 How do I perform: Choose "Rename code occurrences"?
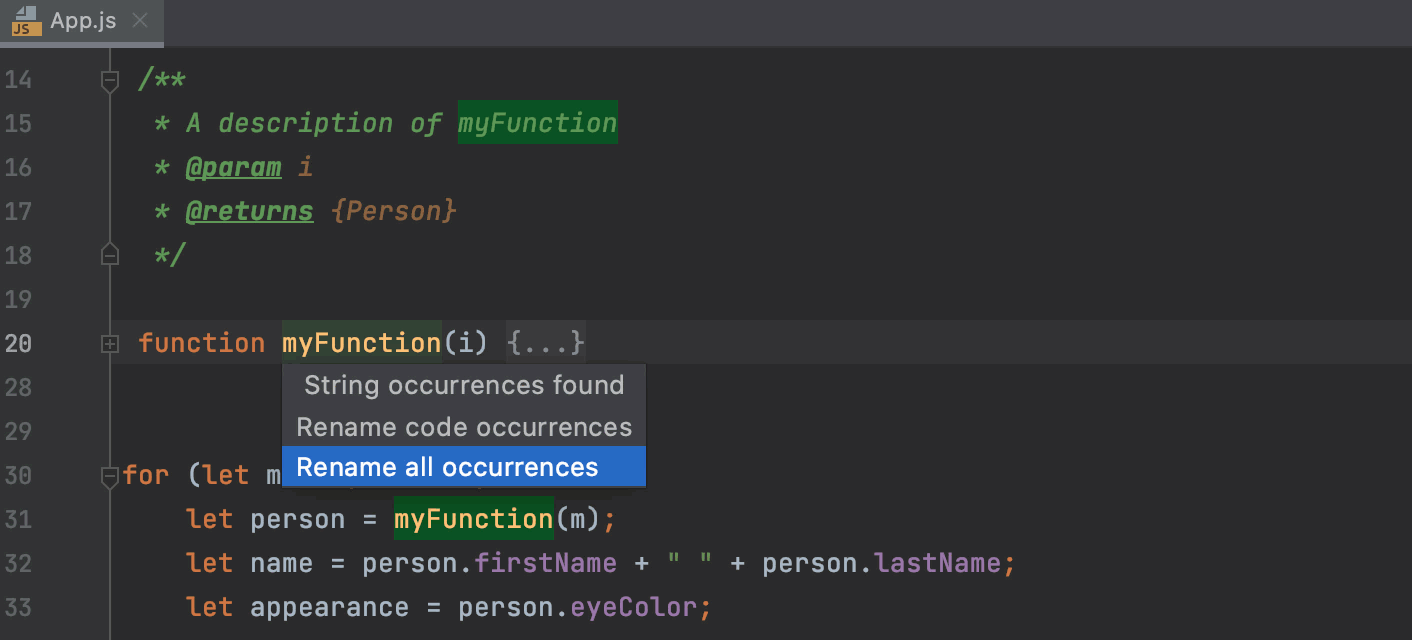pos(464,427)
